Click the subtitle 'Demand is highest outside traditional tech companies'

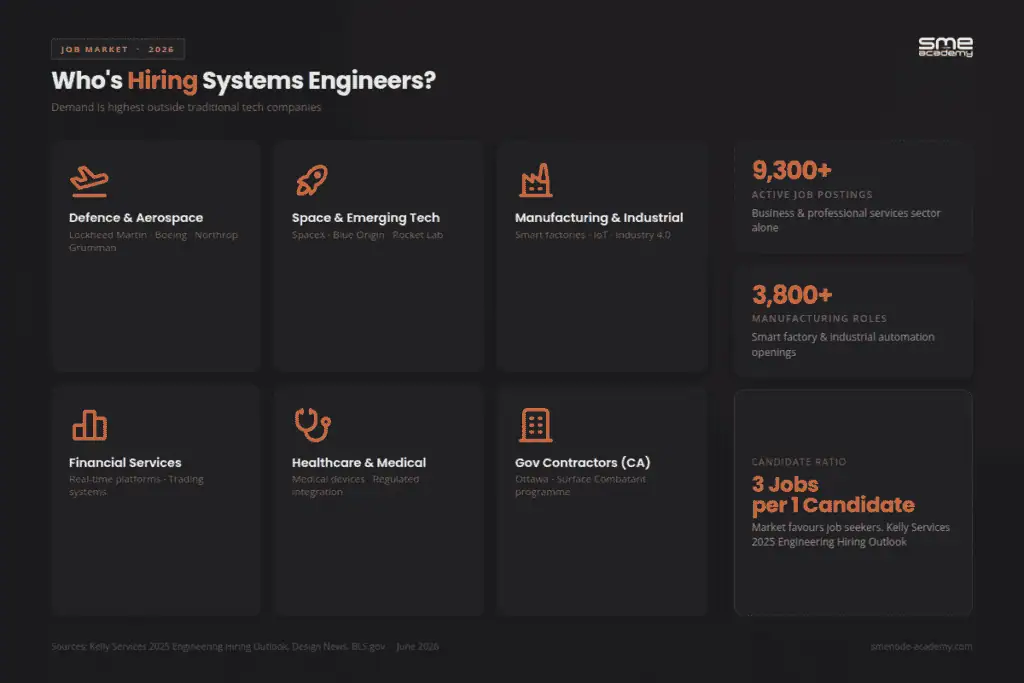coord(186,107)
